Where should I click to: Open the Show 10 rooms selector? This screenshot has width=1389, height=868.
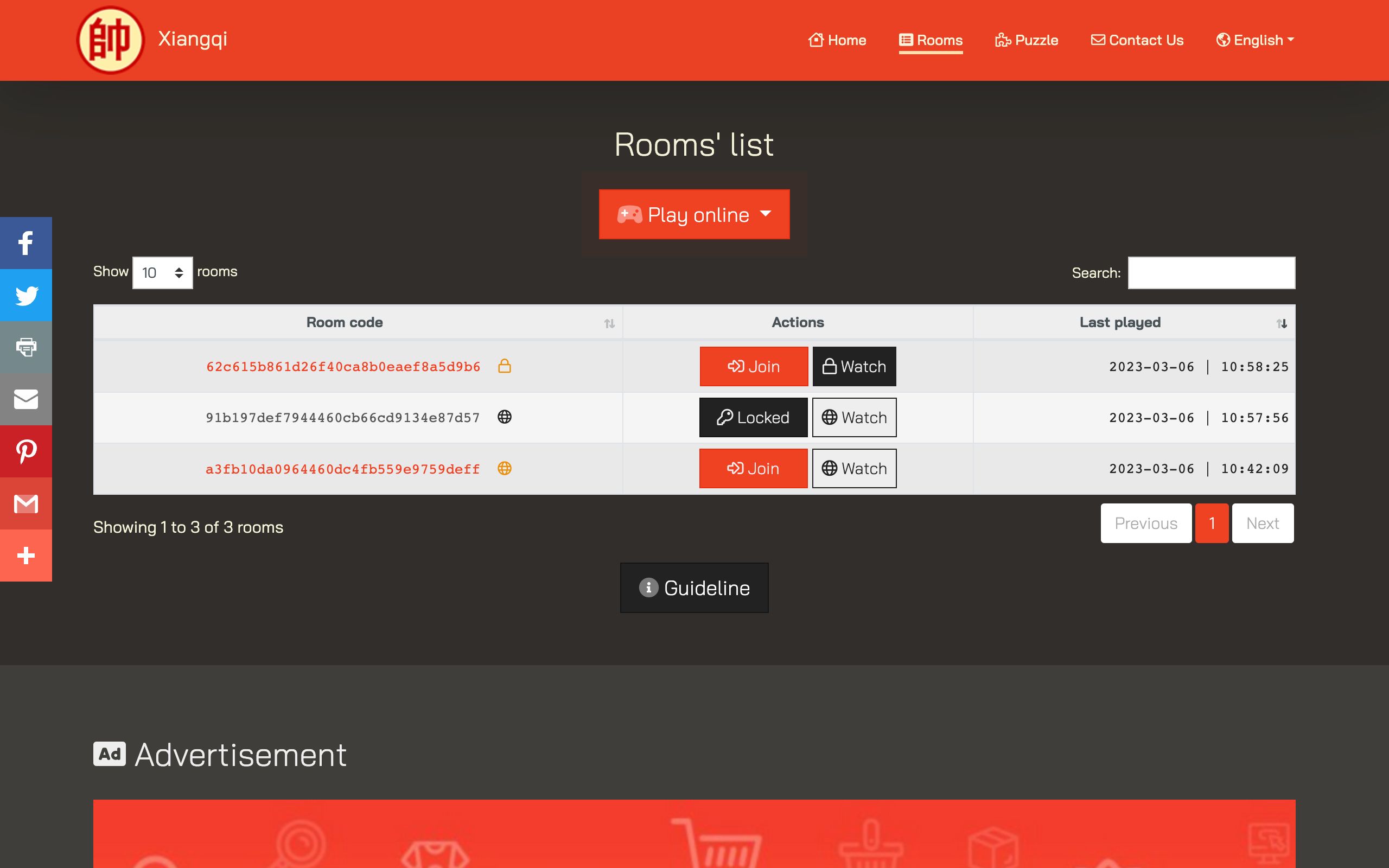click(162, 273)
